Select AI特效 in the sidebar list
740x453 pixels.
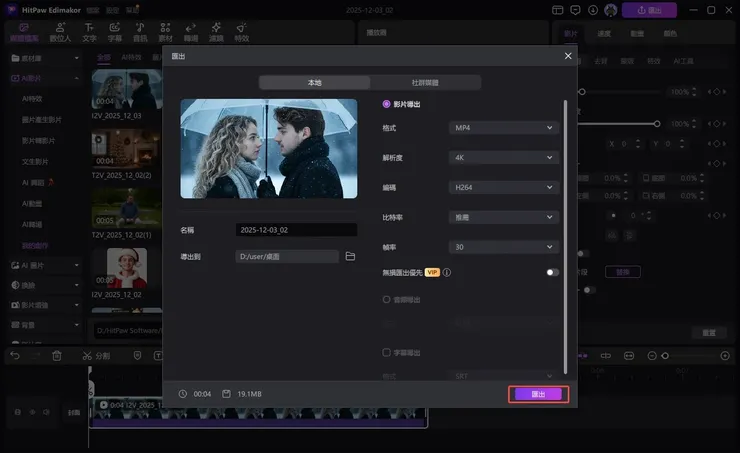click(32, 99)
